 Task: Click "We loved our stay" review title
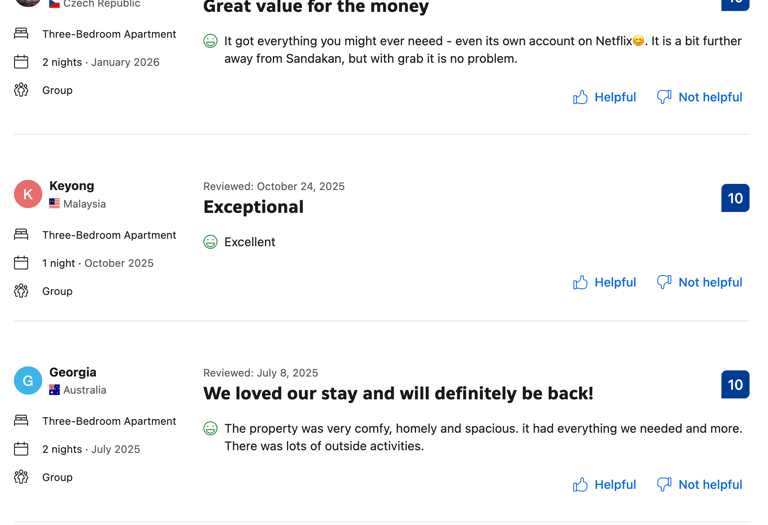[x=398, y=393]
